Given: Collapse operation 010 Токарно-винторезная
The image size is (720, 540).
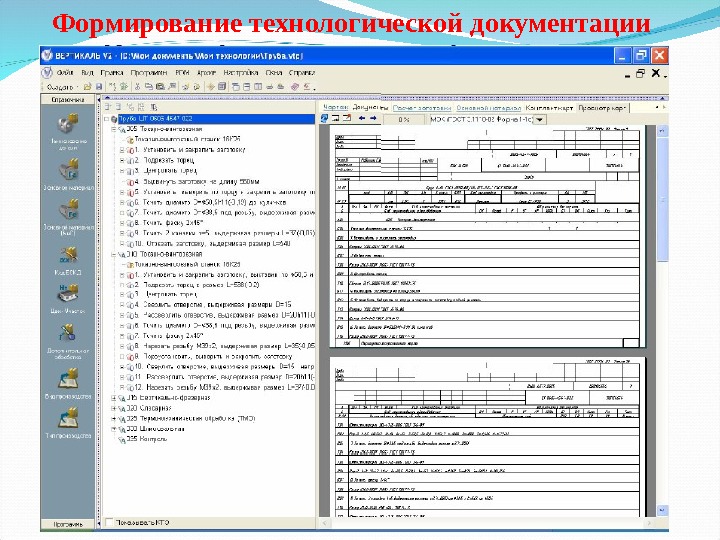Looking at the screenshot, I should coord(114,254).
